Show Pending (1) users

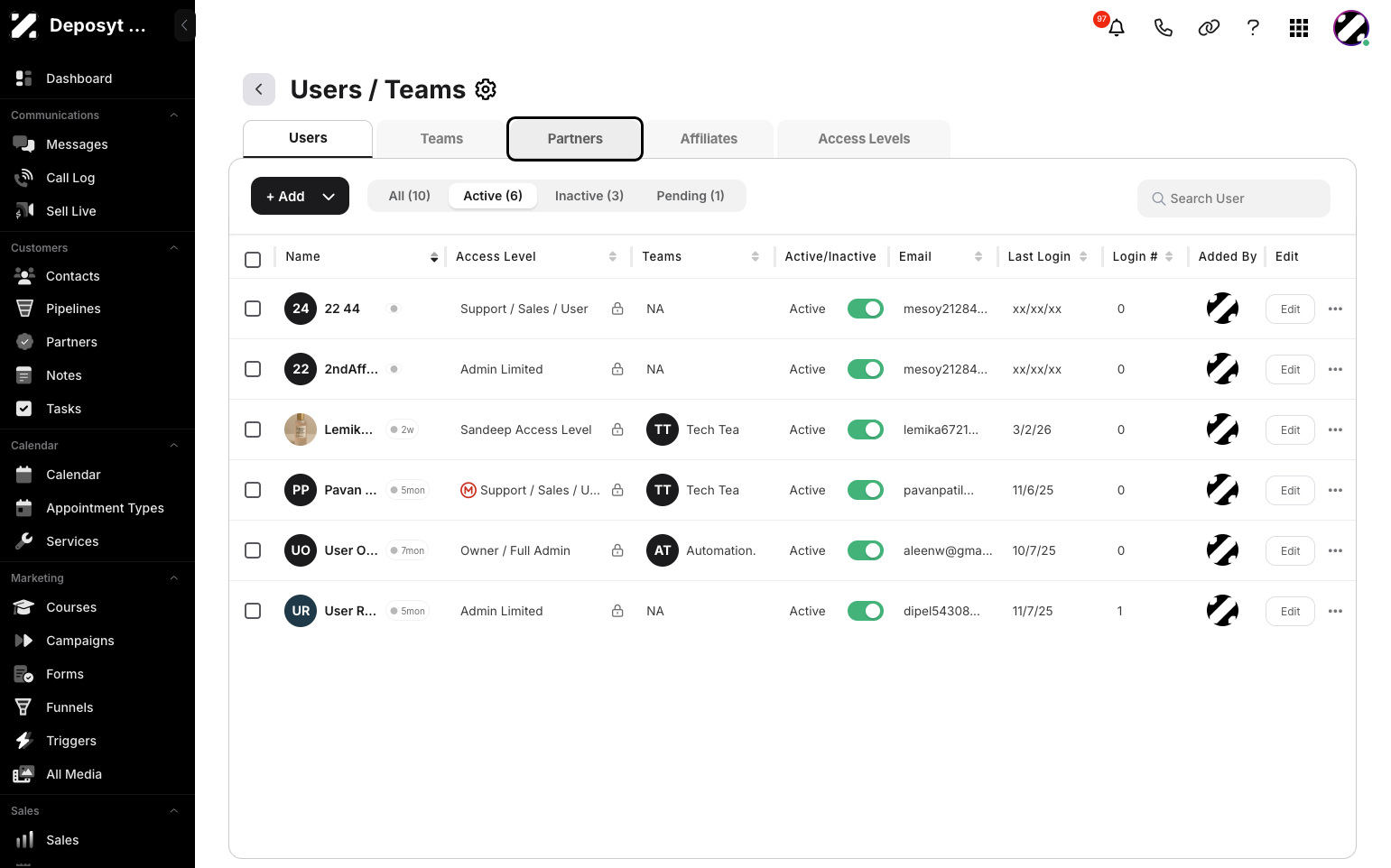(x=691, y=196)
